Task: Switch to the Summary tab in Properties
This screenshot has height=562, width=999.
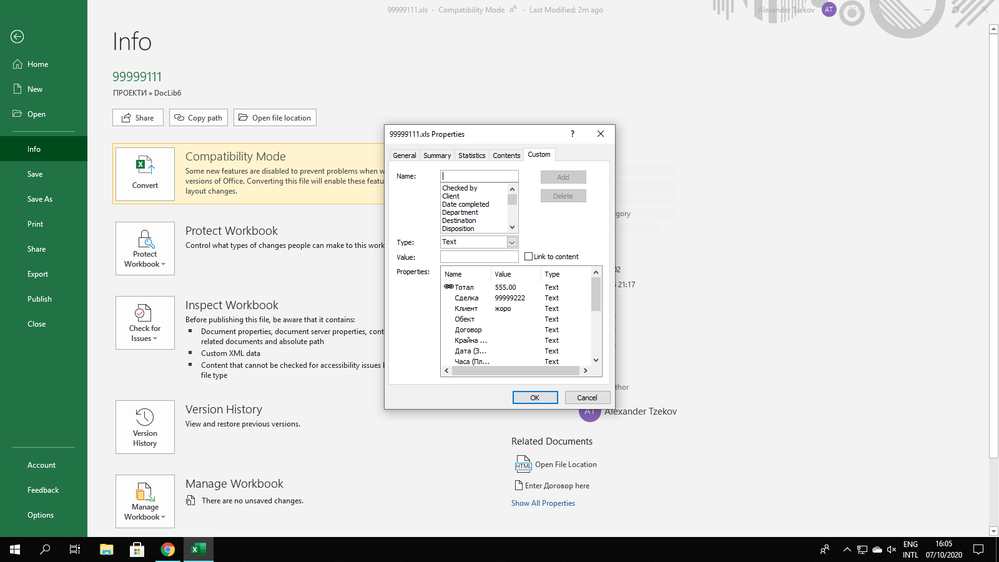Action: pyautogui.click(x=436, y=155)
